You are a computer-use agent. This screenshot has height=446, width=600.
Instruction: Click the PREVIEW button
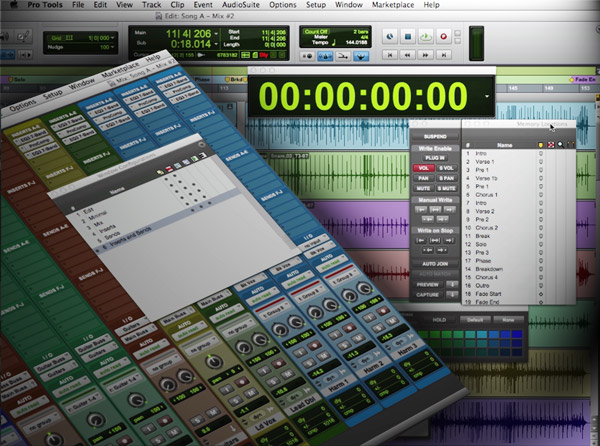click(428, 285)
